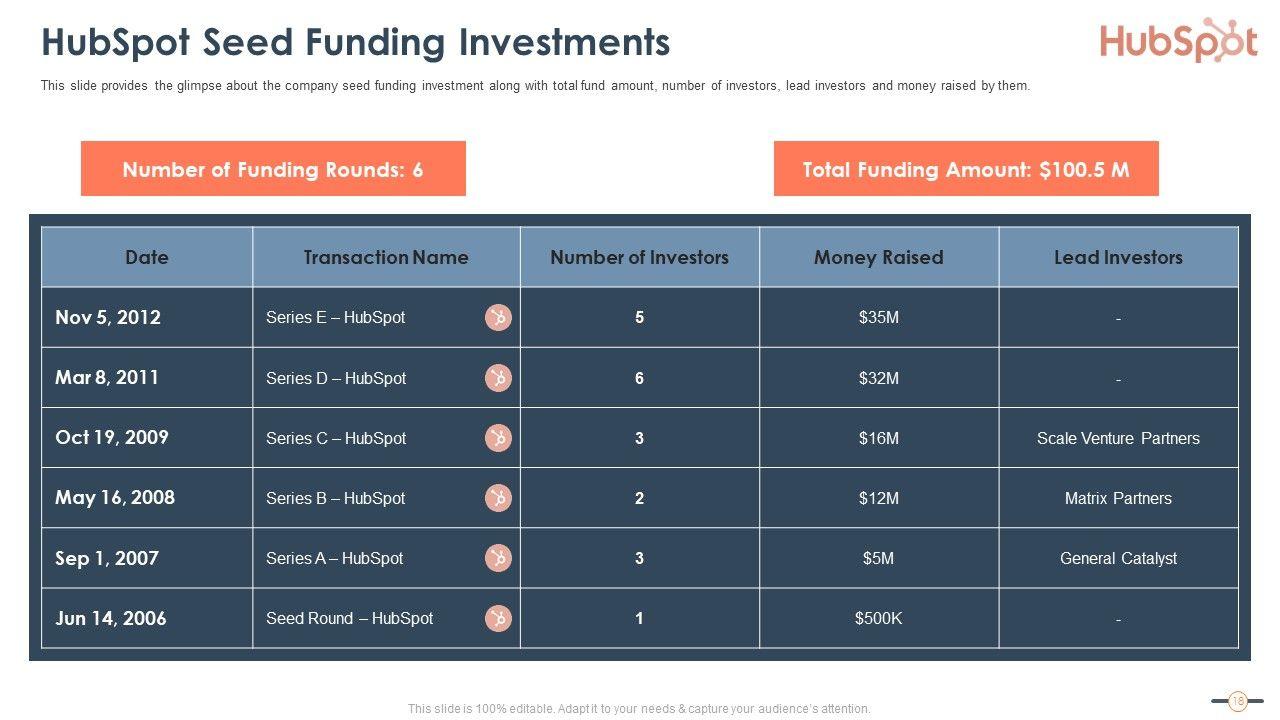Click the slide title HubSpot Seed Funding Investments
1280x720 pixels.
(x=355, y=43)
